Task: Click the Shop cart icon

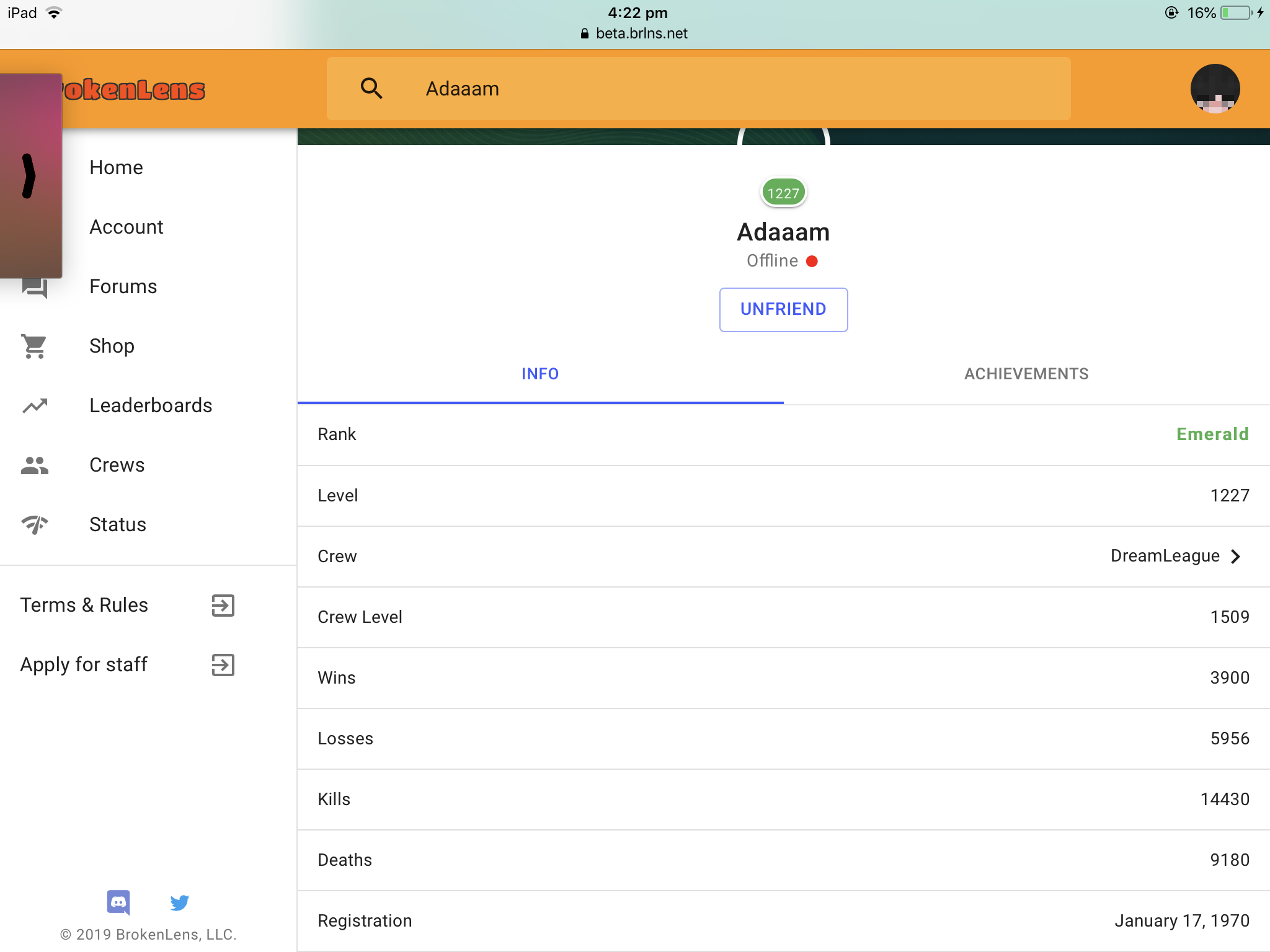Action: pyautogui.click(x=35, y=346)
